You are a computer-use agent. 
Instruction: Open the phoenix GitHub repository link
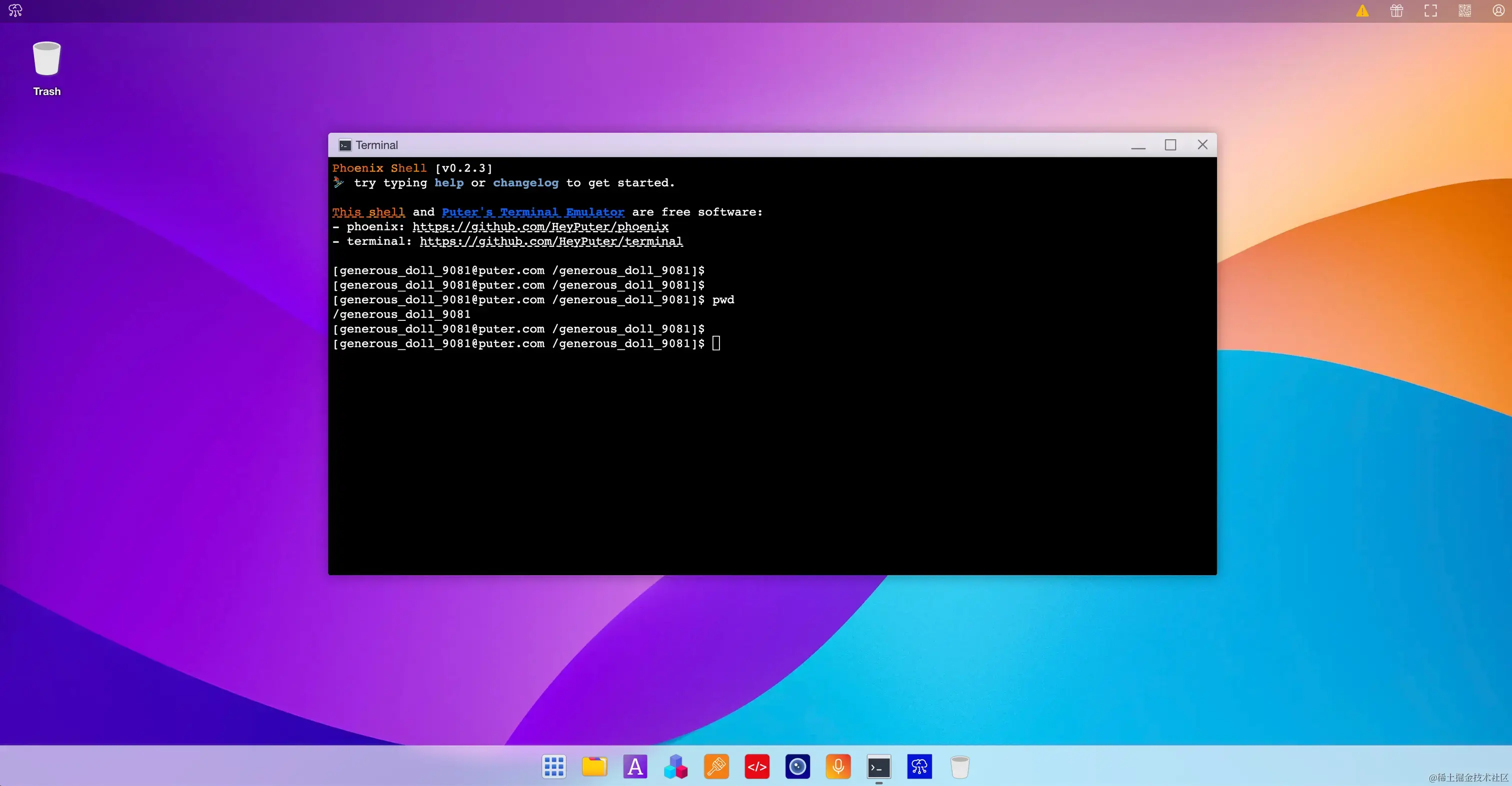[x=540, y=226]
